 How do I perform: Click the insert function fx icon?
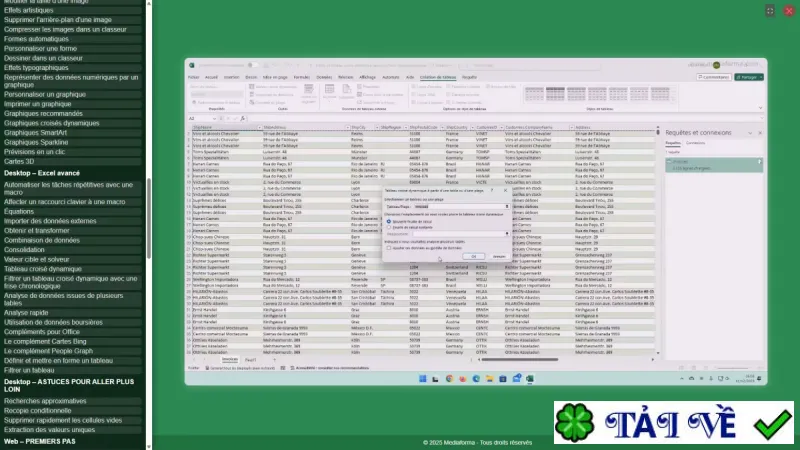point(242,118)
